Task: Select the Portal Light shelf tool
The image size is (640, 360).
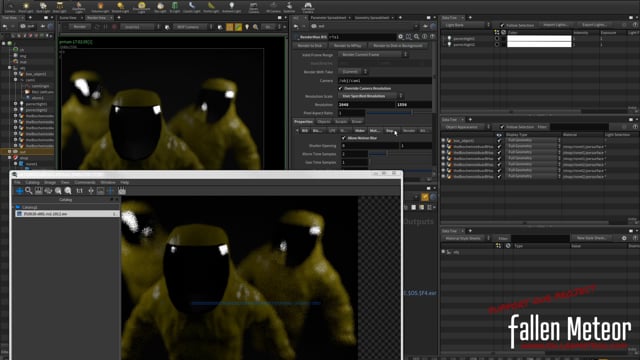Action: pos(211,7)
